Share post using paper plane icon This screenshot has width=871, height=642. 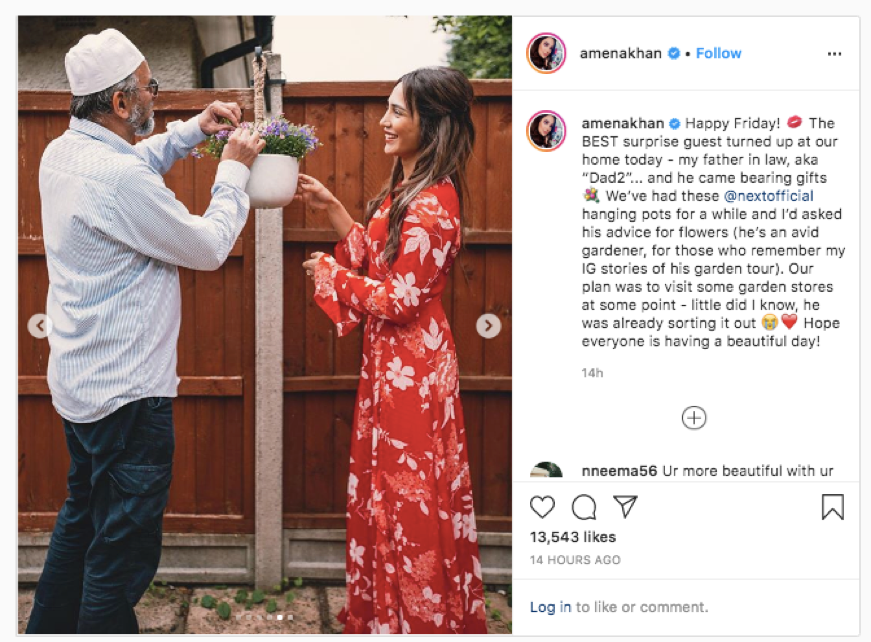click(x=625, y=506)
